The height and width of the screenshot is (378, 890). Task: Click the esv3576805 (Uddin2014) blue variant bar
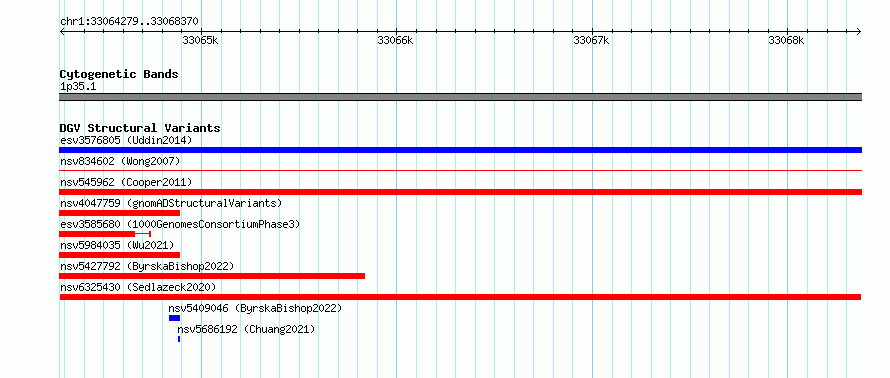point(460,150)
